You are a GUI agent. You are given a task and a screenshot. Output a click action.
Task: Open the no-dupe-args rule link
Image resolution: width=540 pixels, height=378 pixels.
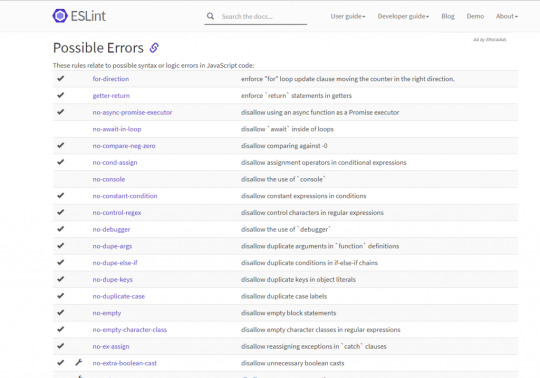coord(112,246)
